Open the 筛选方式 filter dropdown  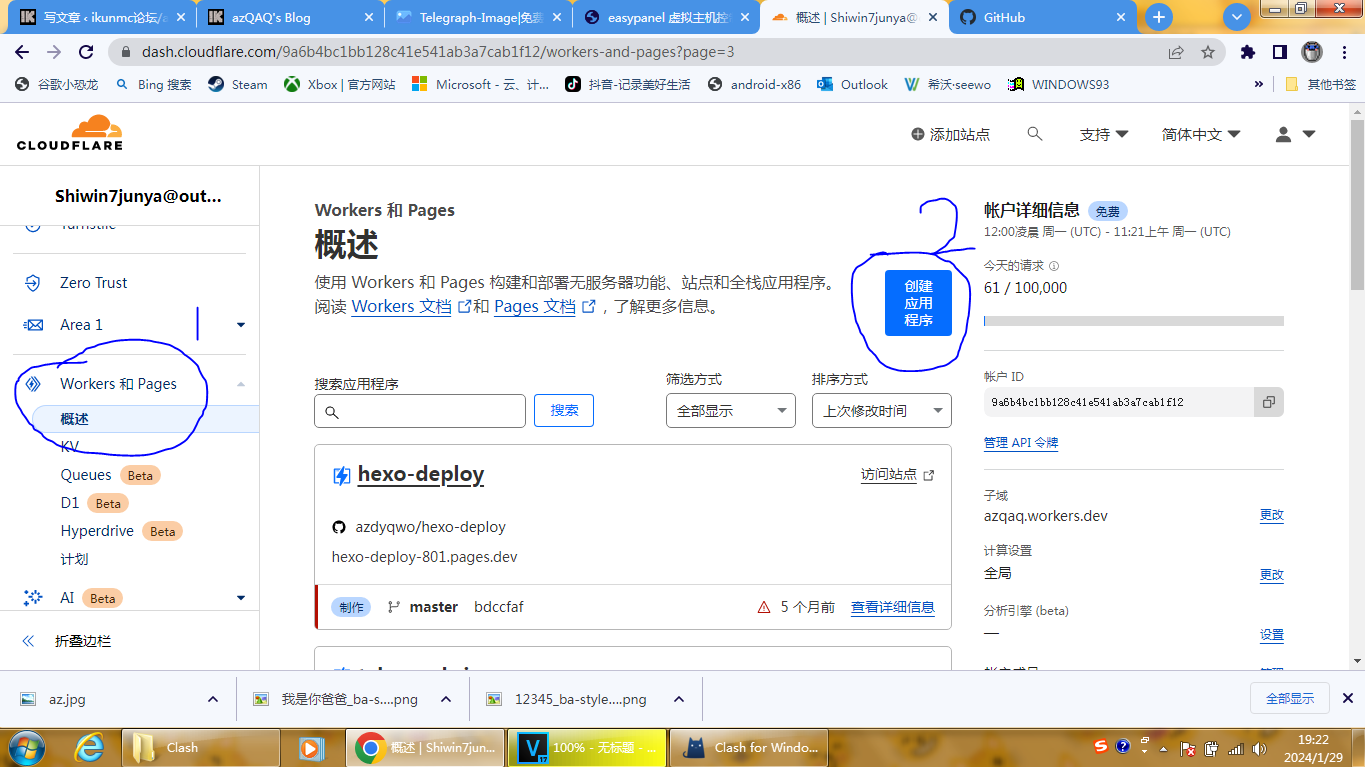point(730,411)
